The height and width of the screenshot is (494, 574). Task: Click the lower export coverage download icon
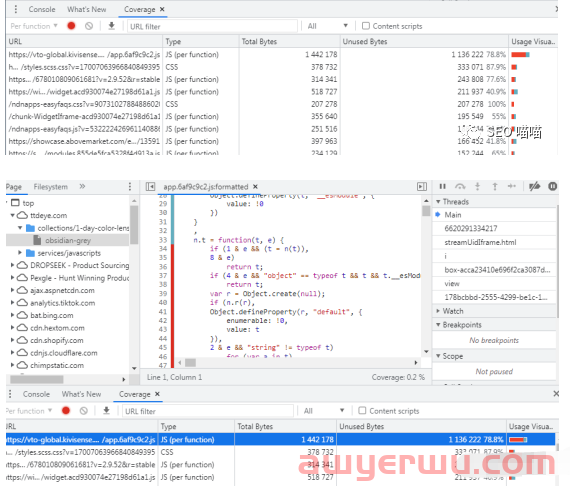(x=106, y=411)
